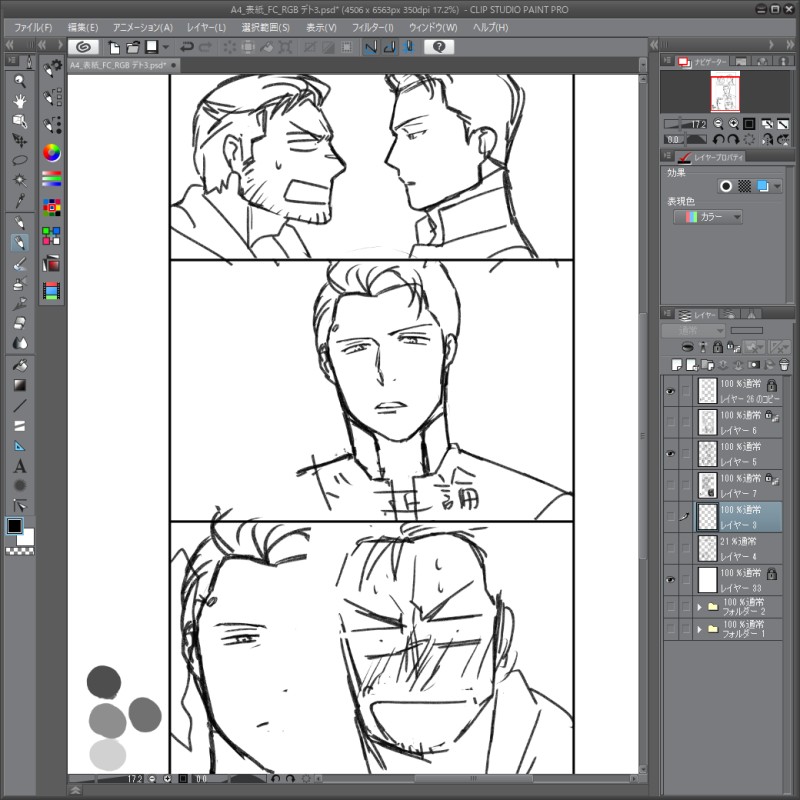Open Layer Property palette menu icon
The height and width of the screenshot is (800, 800).
pyautogui.click(x=667, y=156)
